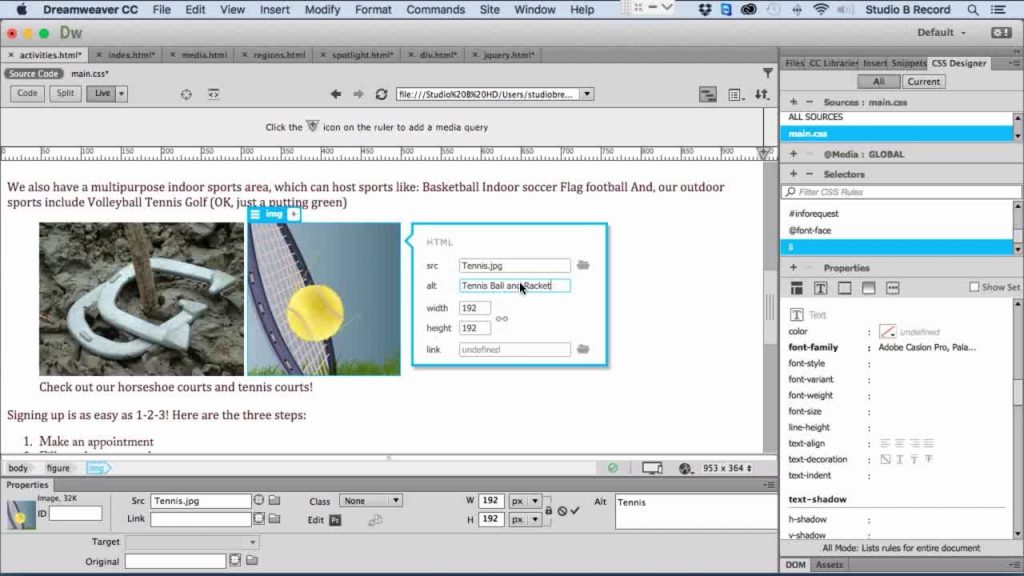The height and width of the screenshot is (576, 1024).
Task: Click the Layout category icon in Properties
Action: pyautogui.click(x=797, y=288)
